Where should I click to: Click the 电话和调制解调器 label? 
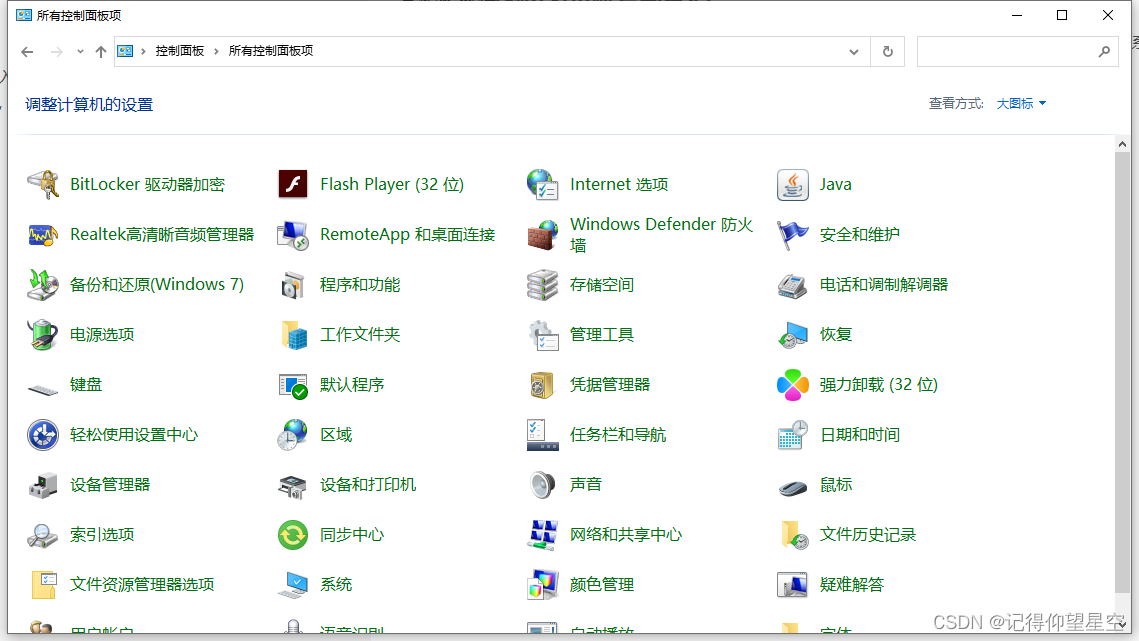[x=883, y=285]
